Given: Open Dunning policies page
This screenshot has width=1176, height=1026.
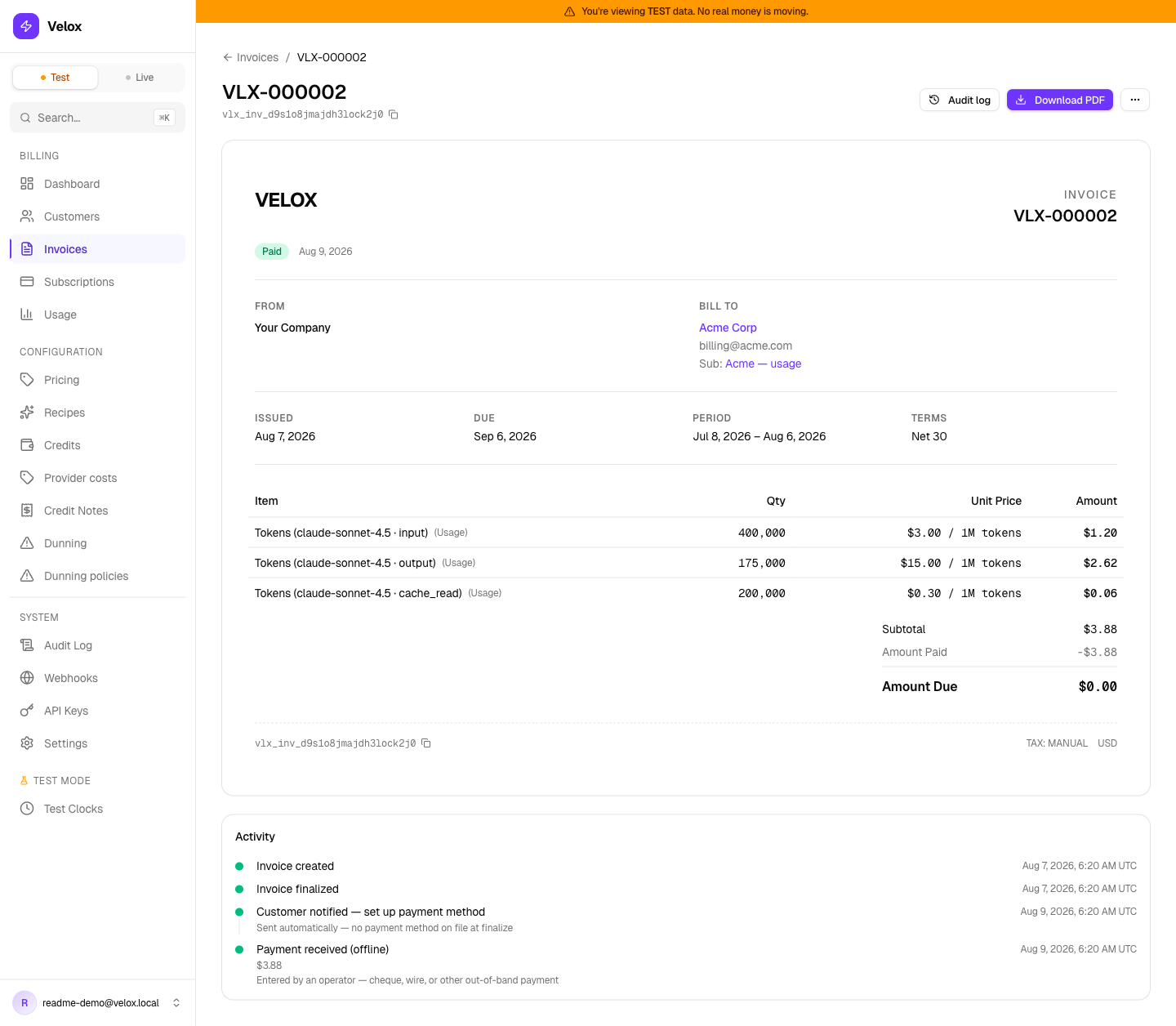Looking at the screenshot, I should 97,576.
